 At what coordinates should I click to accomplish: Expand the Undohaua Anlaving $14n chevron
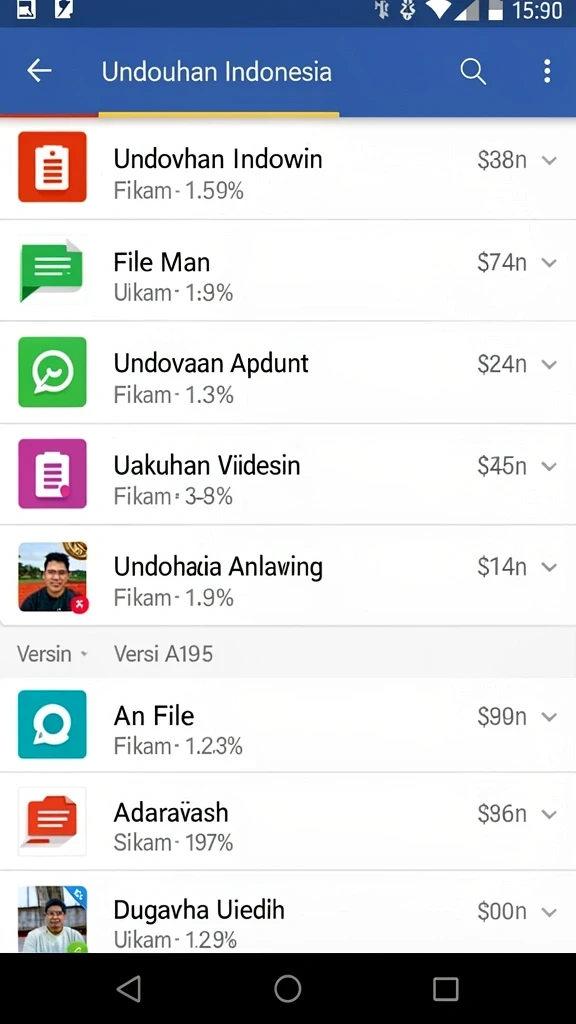click(549, 567)
